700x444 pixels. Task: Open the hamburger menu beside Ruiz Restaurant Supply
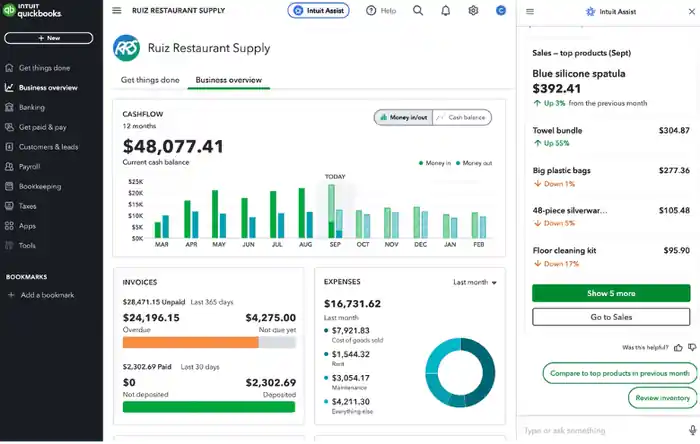[117, 10]
